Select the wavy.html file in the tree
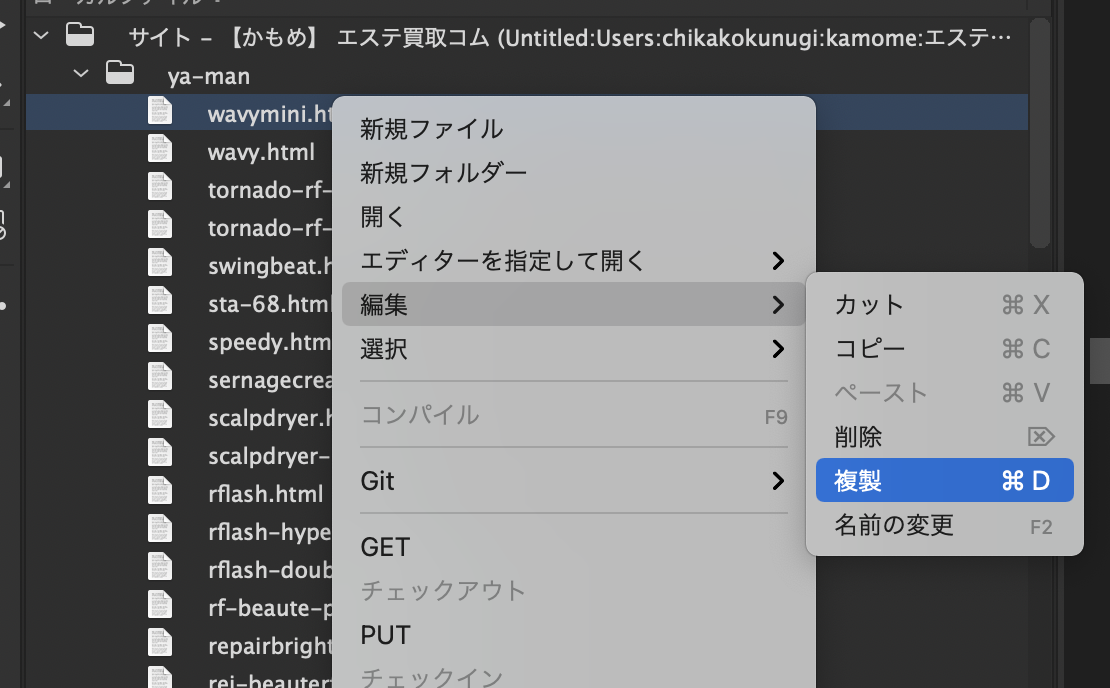The height and width of the screenshot is (688, 1110). (261, 153)
